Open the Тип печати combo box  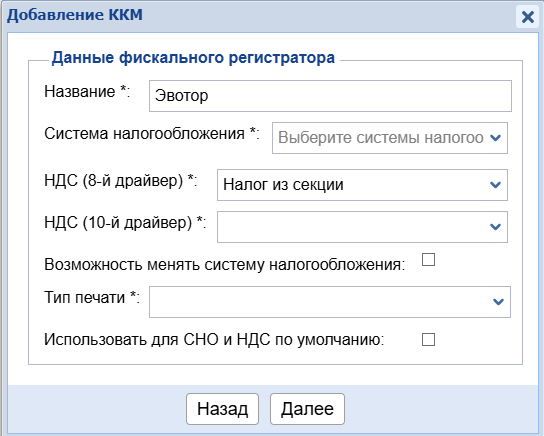point(330,302)
